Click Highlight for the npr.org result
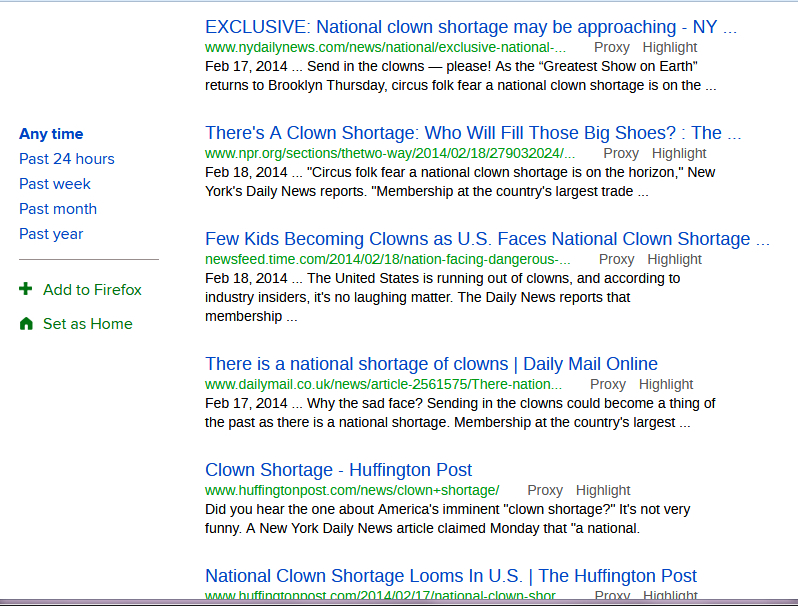The width and height of the screenshot is (798, 606). (x=679, y=153)
